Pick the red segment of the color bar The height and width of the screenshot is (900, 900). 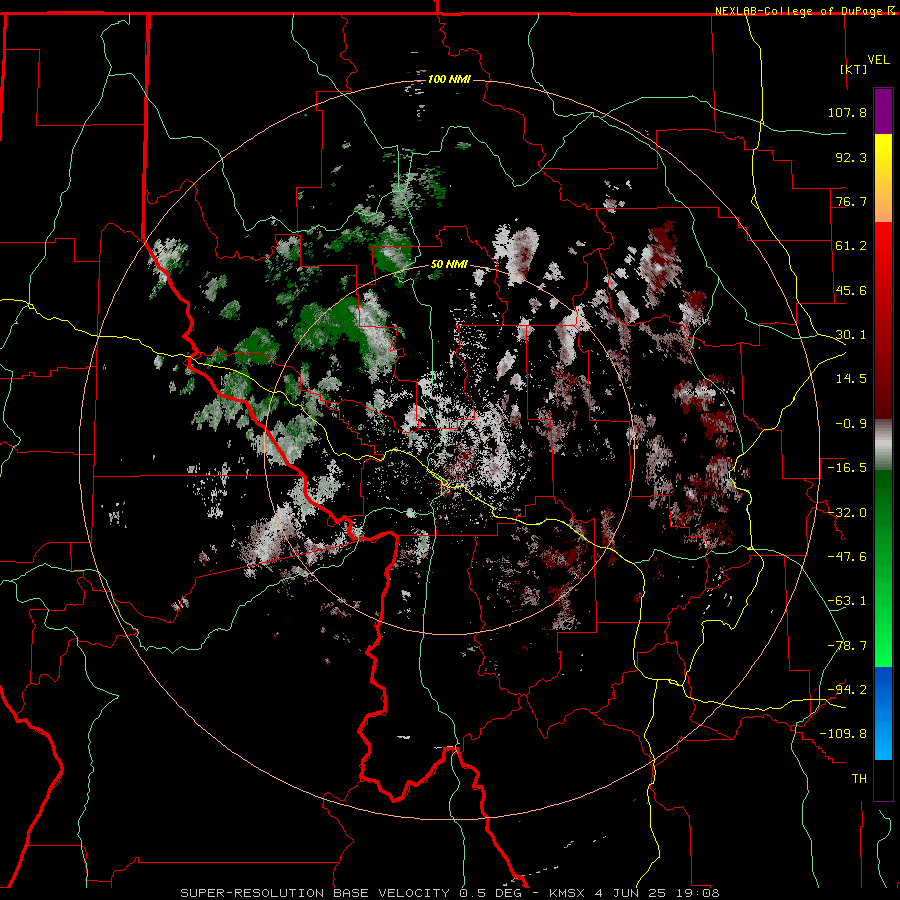pyautogui.click(x=883, y=321)
